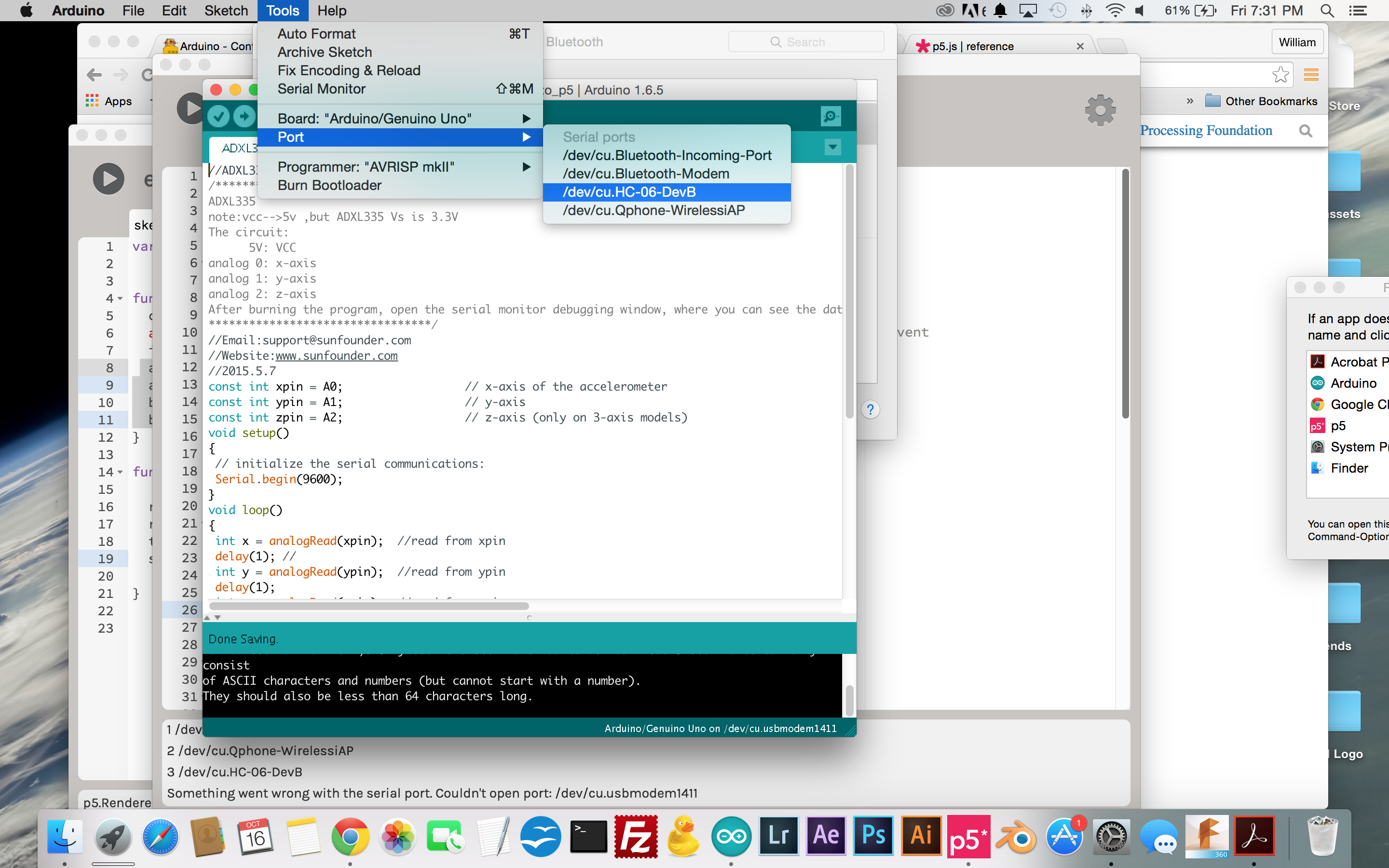This screenshot has width=1389, height=868.
Task: Click the Bluetooth menu bar icon
Action: coord(1086,10)
